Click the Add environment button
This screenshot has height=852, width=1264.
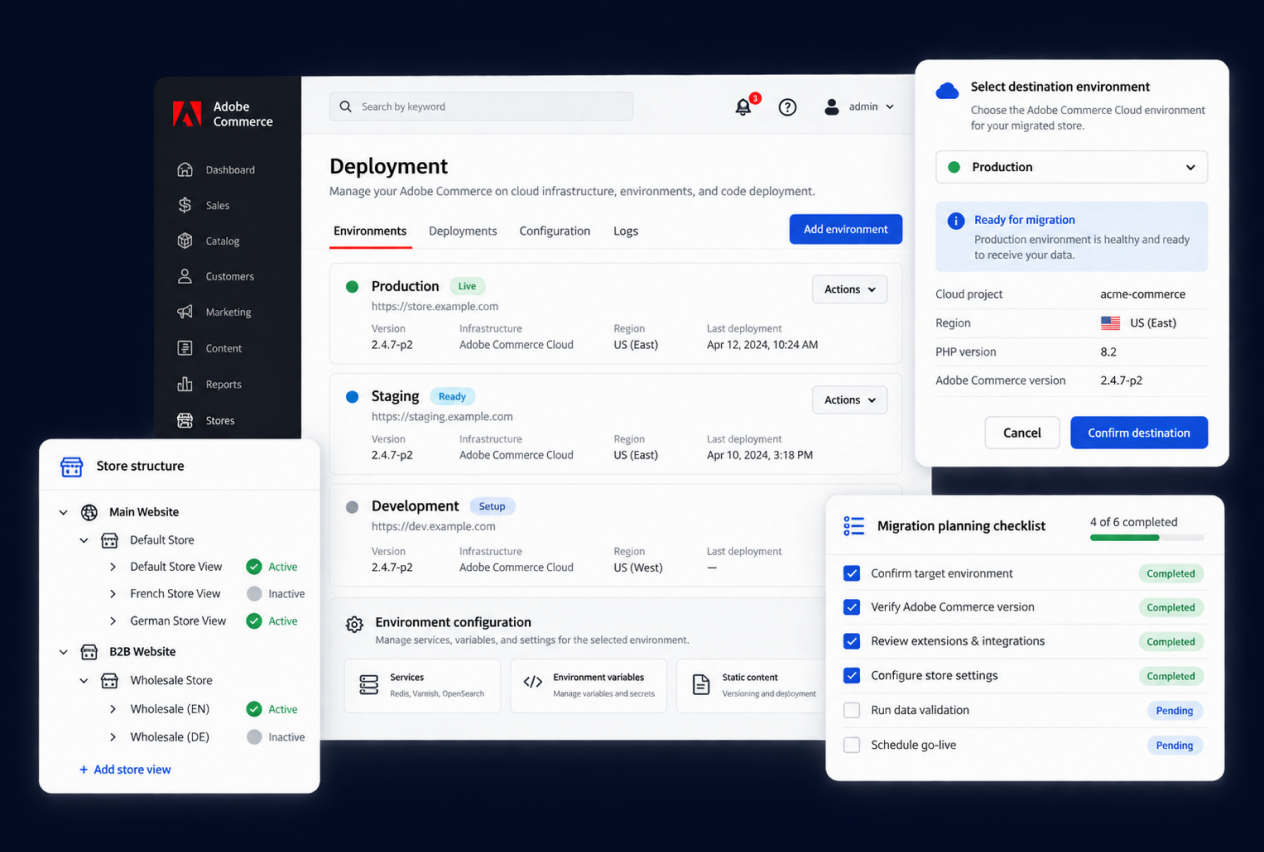pyautogui.click(x=846, y=229)
